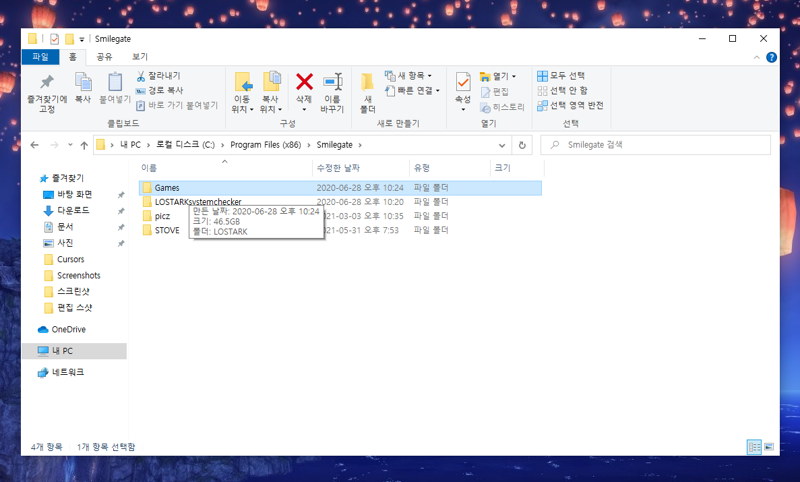
Task: Go back with the left arrow
Action: [35, 145]
